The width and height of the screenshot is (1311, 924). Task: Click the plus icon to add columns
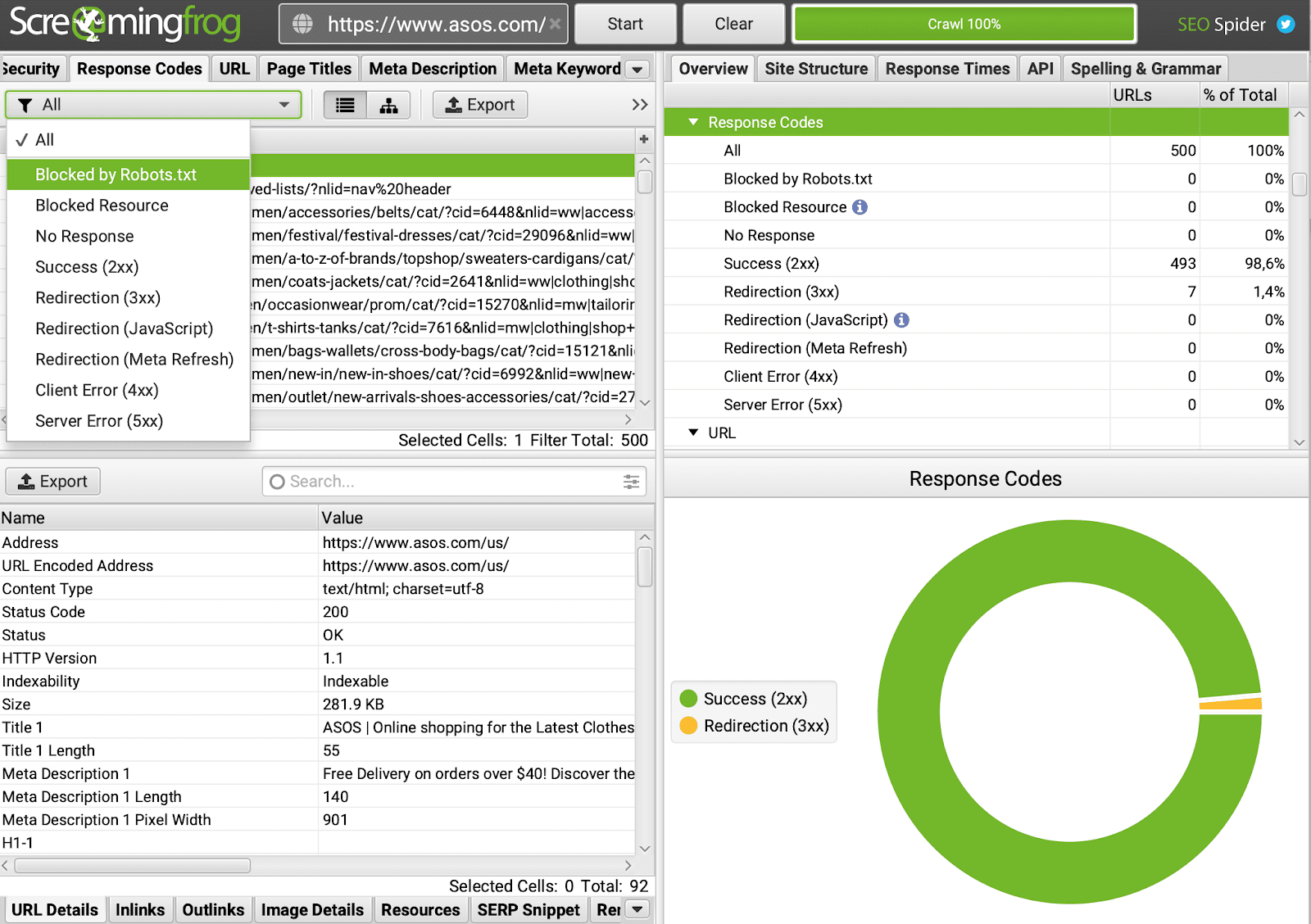pyautogui.click(x=644, y=139)
